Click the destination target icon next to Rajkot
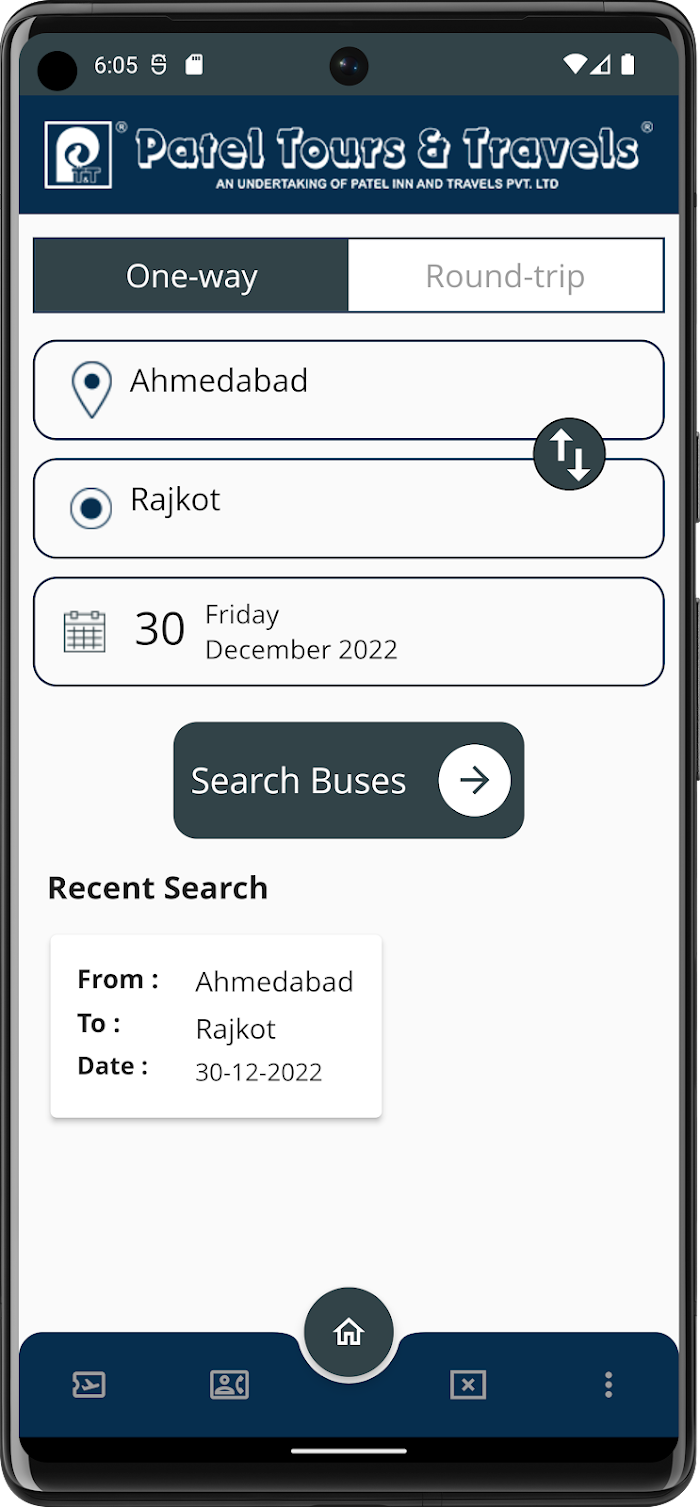Viewport: 700px width, 1507px height. (91, 508)
